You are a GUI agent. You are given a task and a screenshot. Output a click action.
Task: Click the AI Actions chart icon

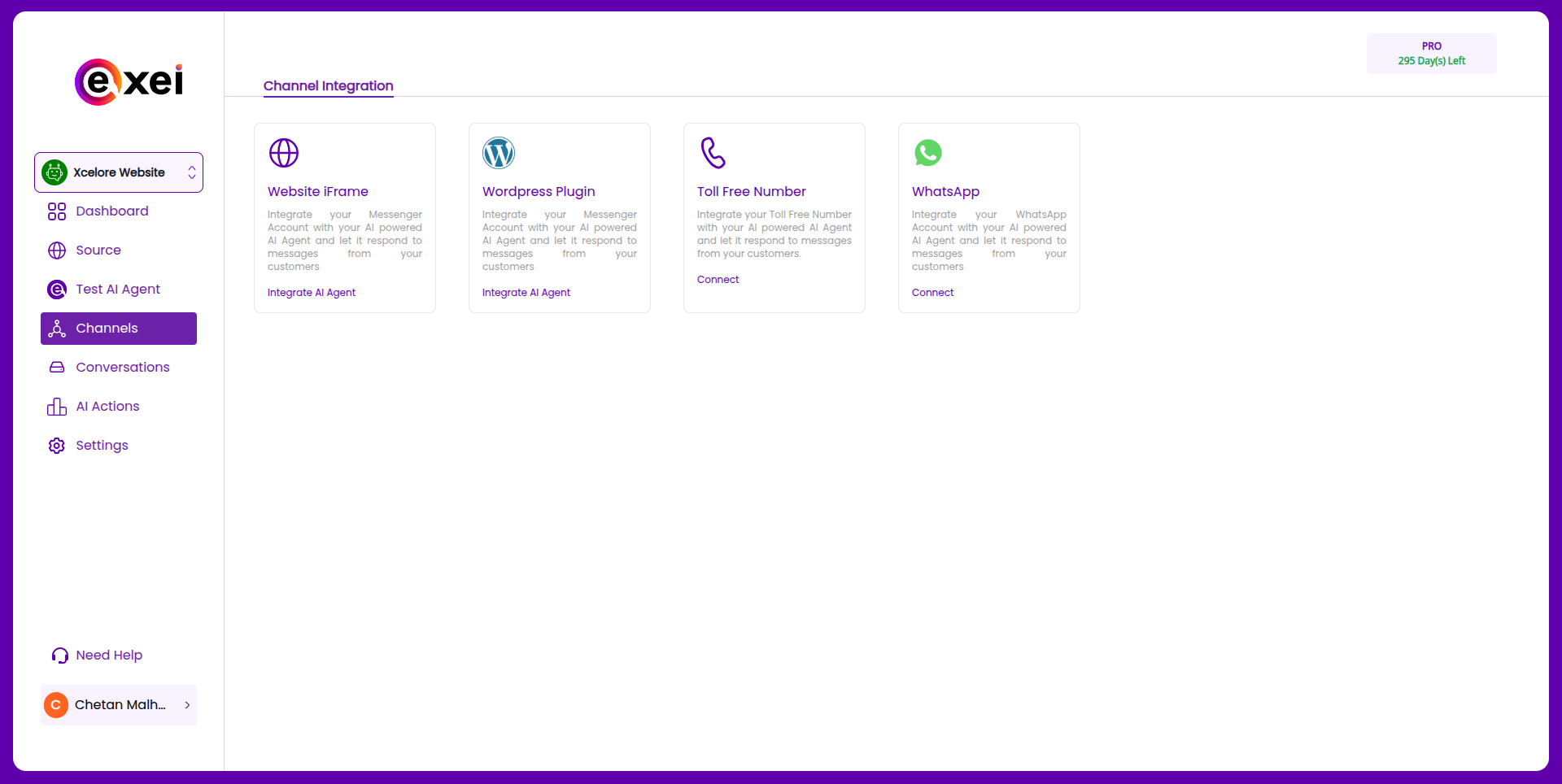pos(57,407)
